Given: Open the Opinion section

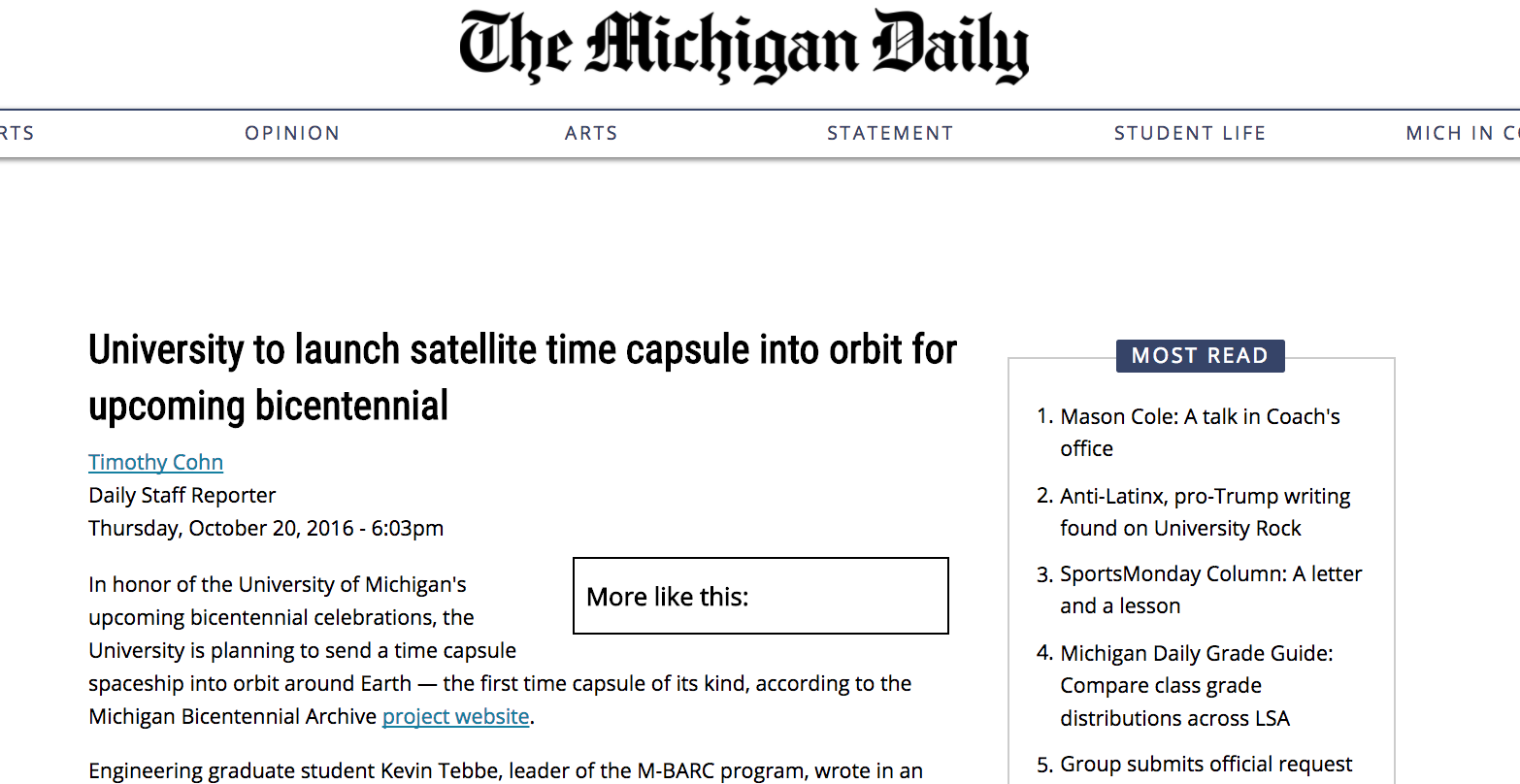Looking at the screenshot, I should pos(292,133).
